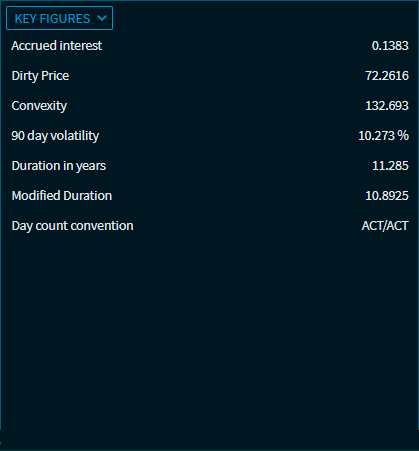Image resolution: width=419 pixels, height=451 pixels.
Task: Select the 90 day volatility label
Action: point(55,136)
